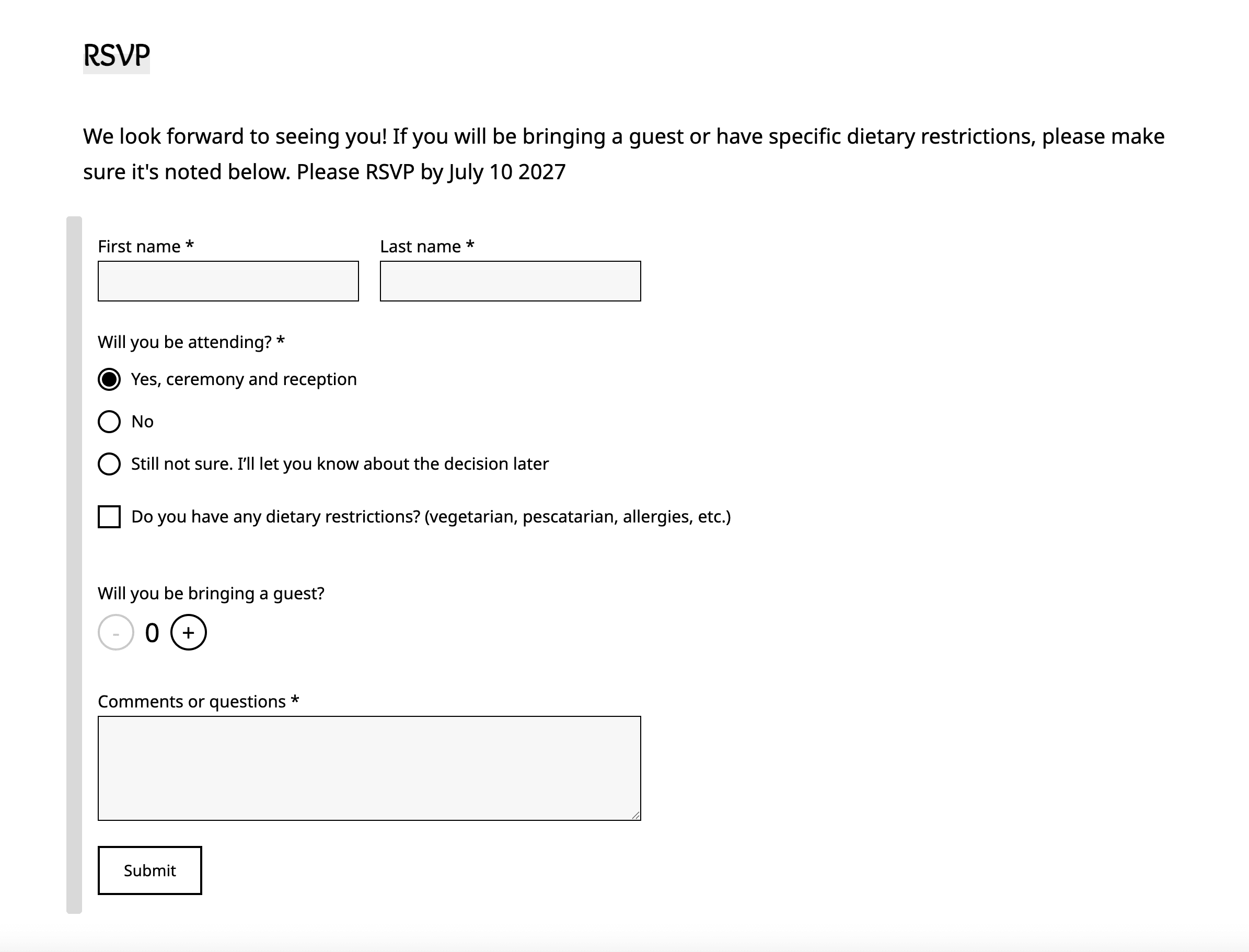This screenshot has width=1249, height=952.
Task: Focus the Last name text box
Action: click(510, 281)
